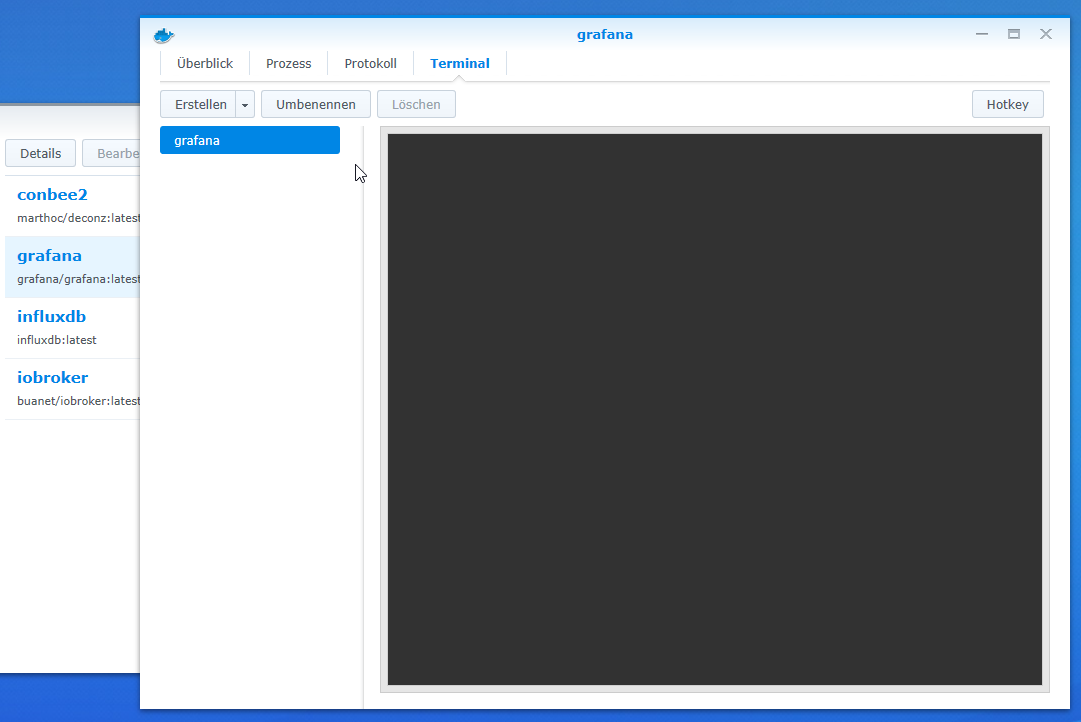Open the Protokoll tab
1081x722 pixels.
tap(370, 63)
